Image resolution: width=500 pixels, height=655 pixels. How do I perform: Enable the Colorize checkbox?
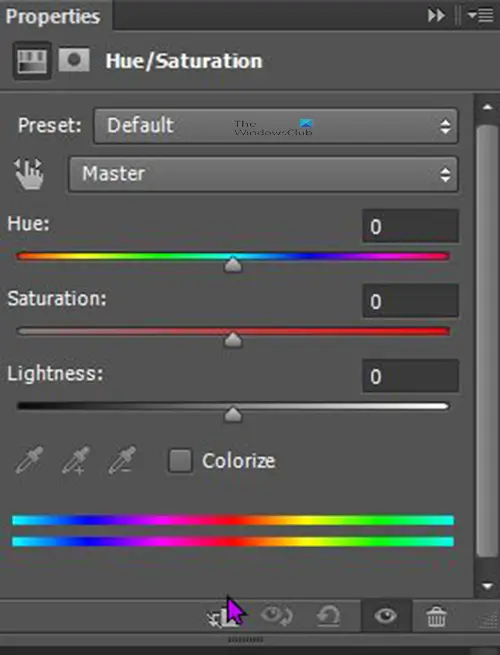[180, 461]
